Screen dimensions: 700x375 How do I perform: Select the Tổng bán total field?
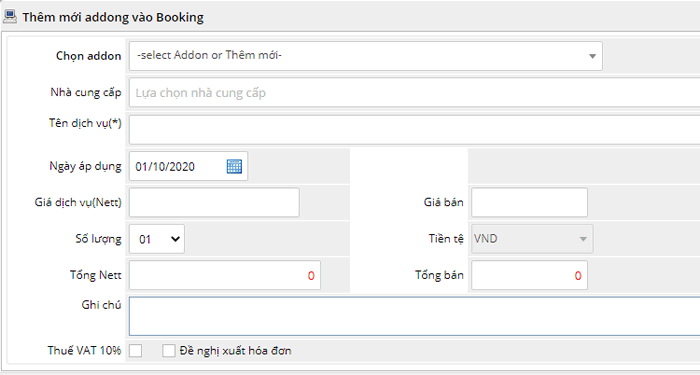coord(529,275)
